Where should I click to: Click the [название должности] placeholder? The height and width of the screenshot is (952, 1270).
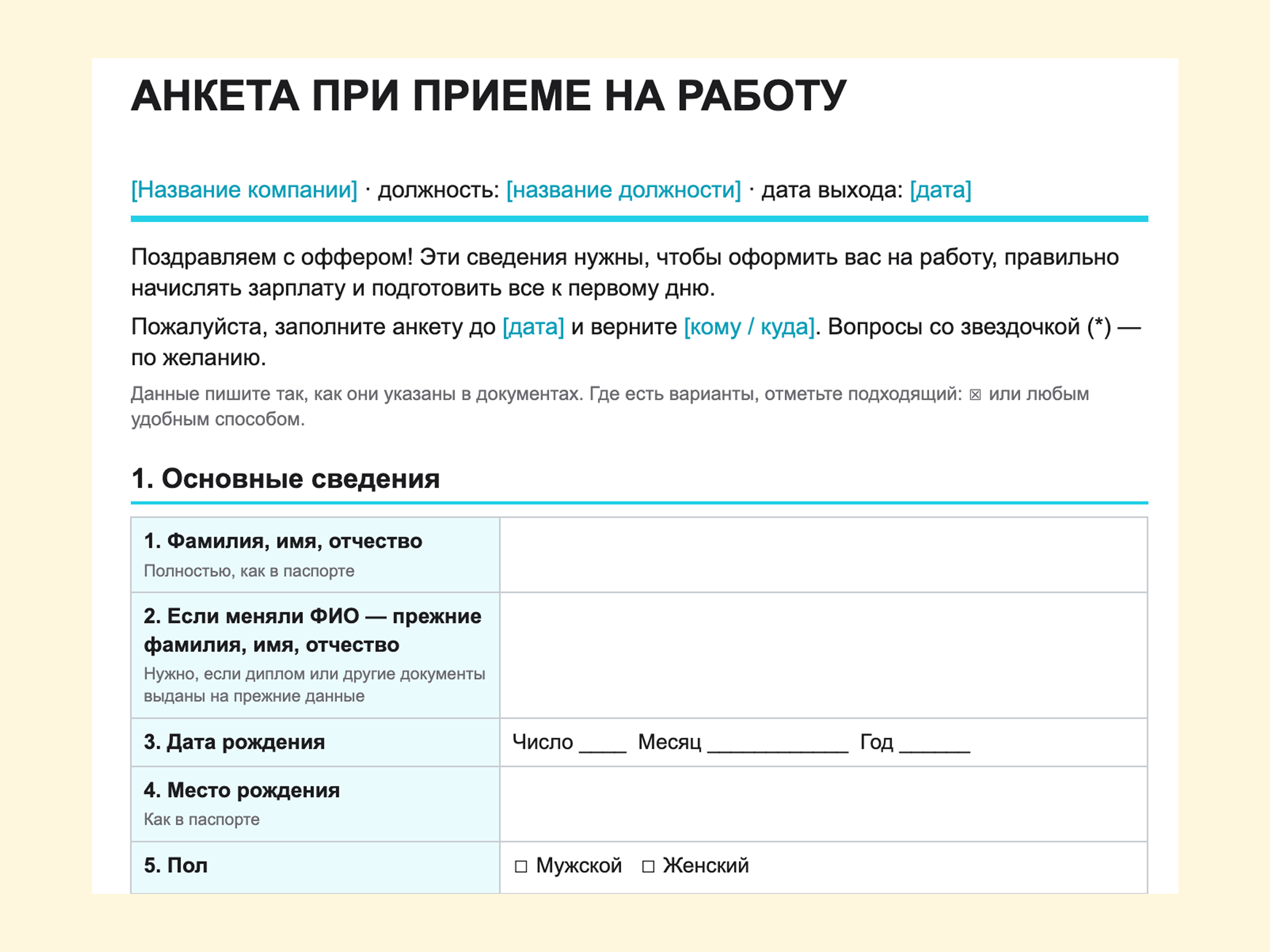click(623, 190)
